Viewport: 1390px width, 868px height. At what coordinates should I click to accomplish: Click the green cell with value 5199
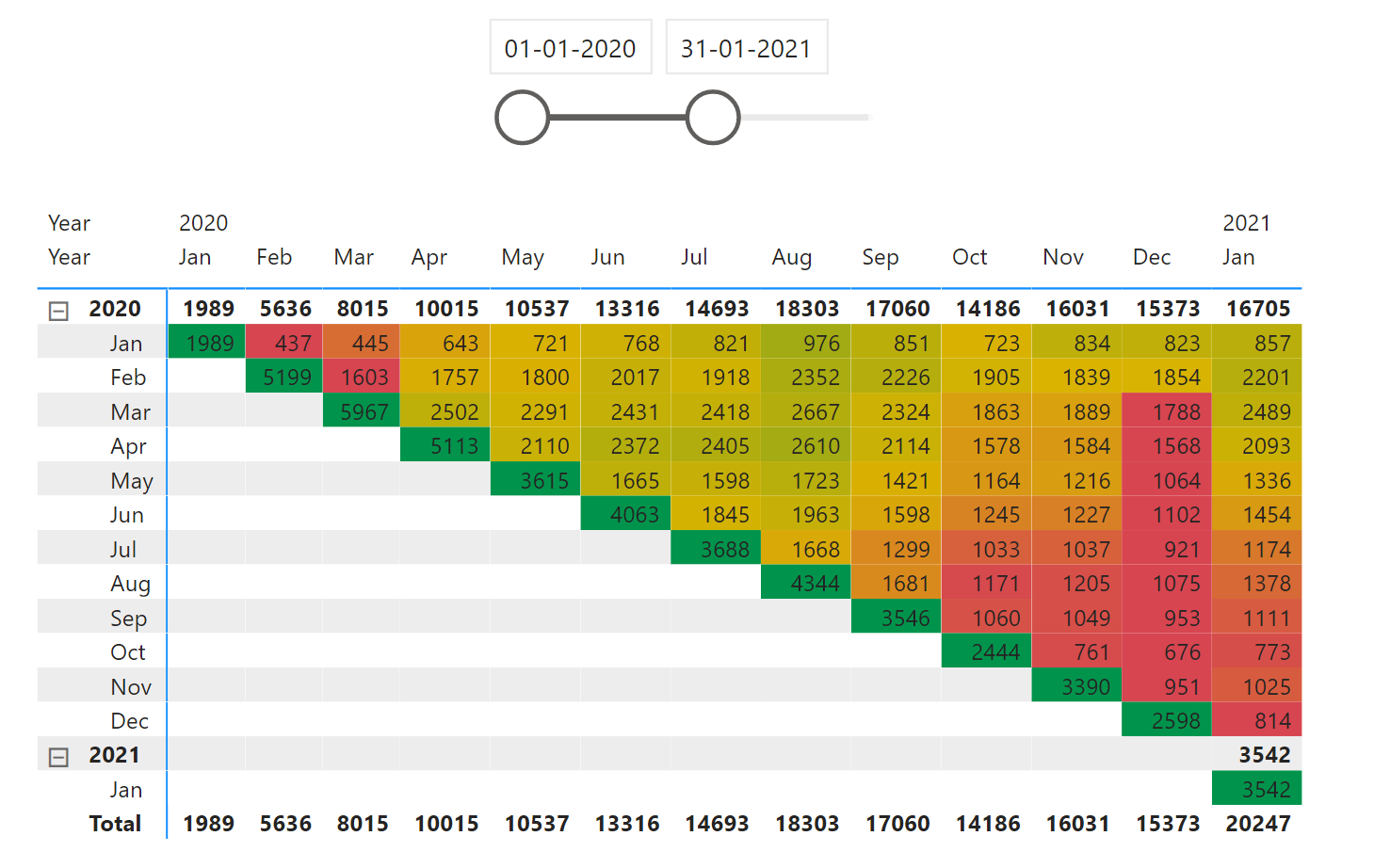(284, 378)
